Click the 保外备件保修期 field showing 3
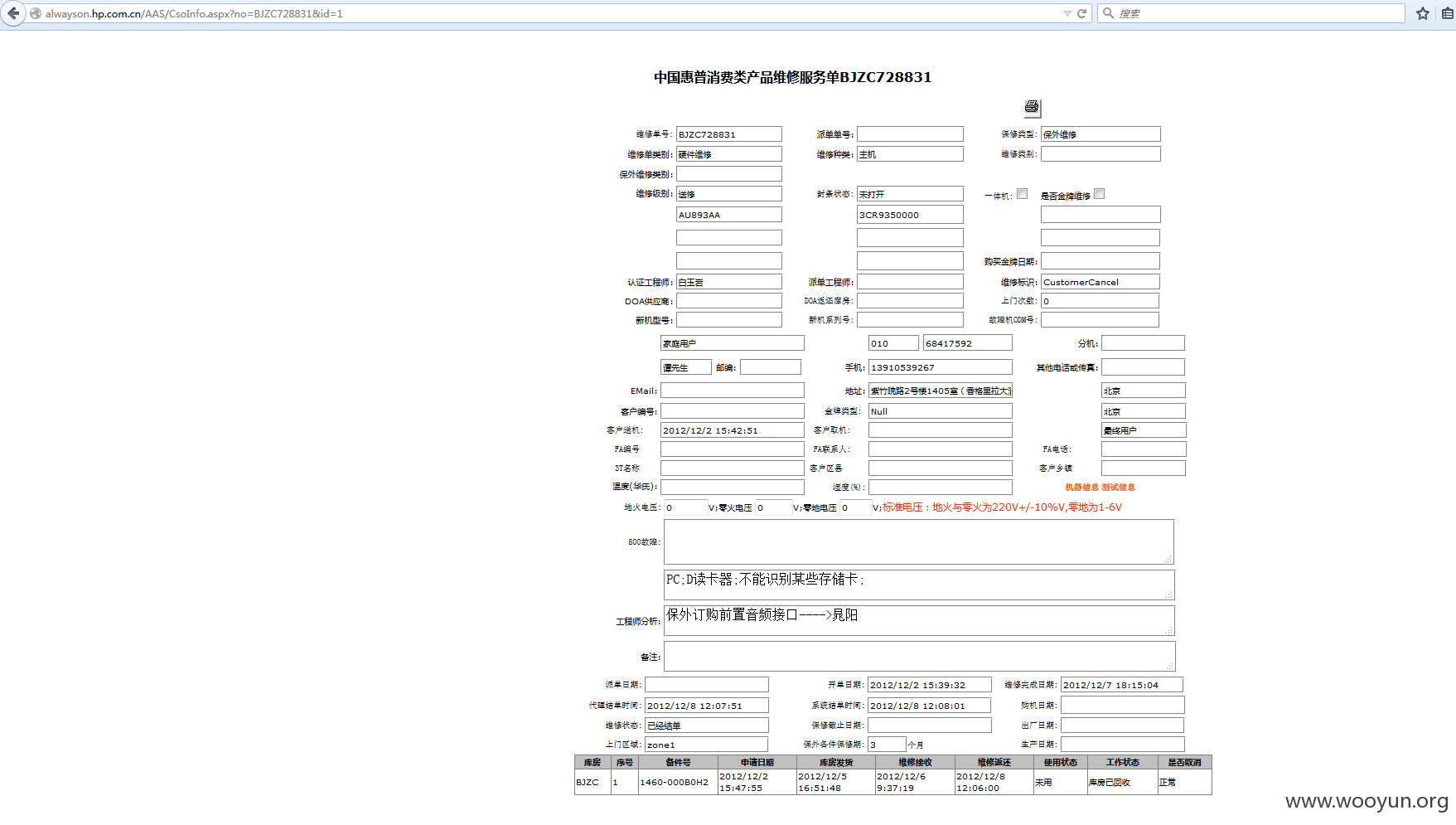This screenshot has width=1456, height=825. click(887, 745)
